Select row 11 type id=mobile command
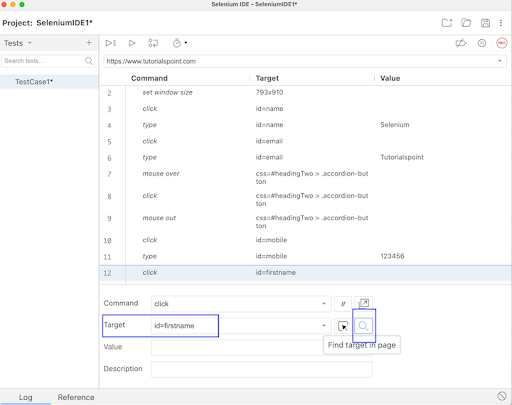Screen dimensions: 512x405 [305, 256]
